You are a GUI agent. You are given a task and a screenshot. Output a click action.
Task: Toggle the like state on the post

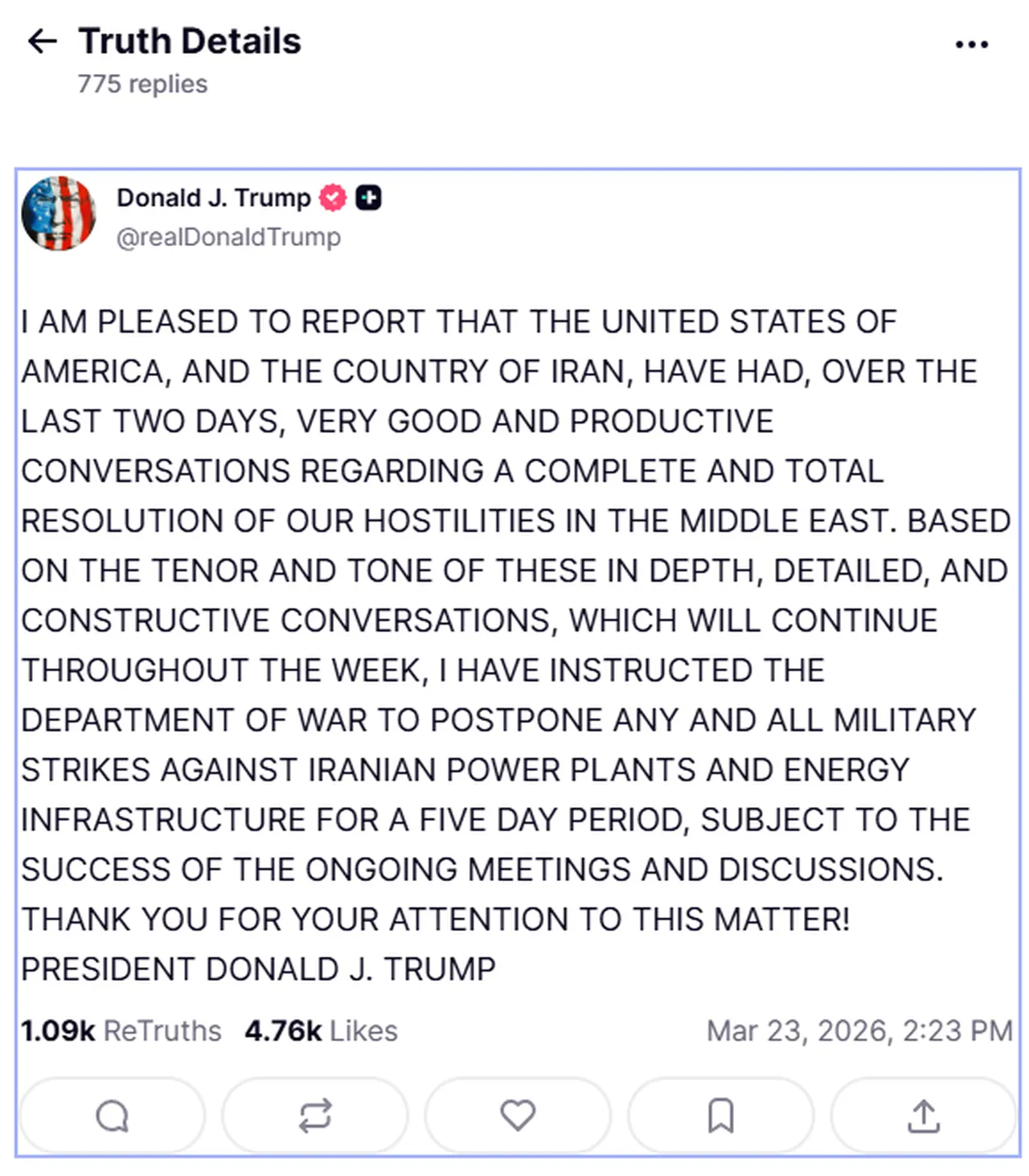[517, 1115]
